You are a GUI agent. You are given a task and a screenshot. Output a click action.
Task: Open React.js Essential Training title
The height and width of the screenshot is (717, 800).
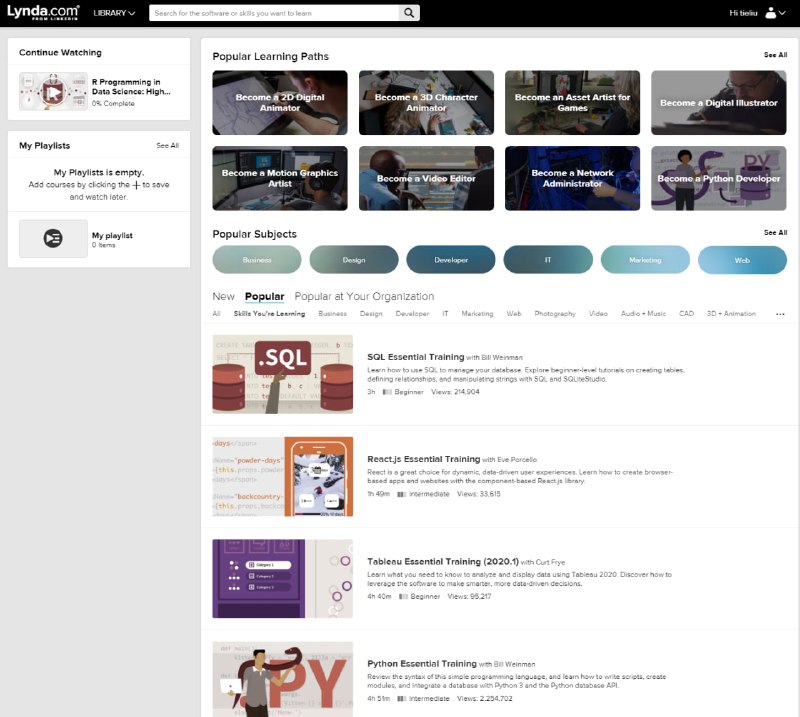423,459
